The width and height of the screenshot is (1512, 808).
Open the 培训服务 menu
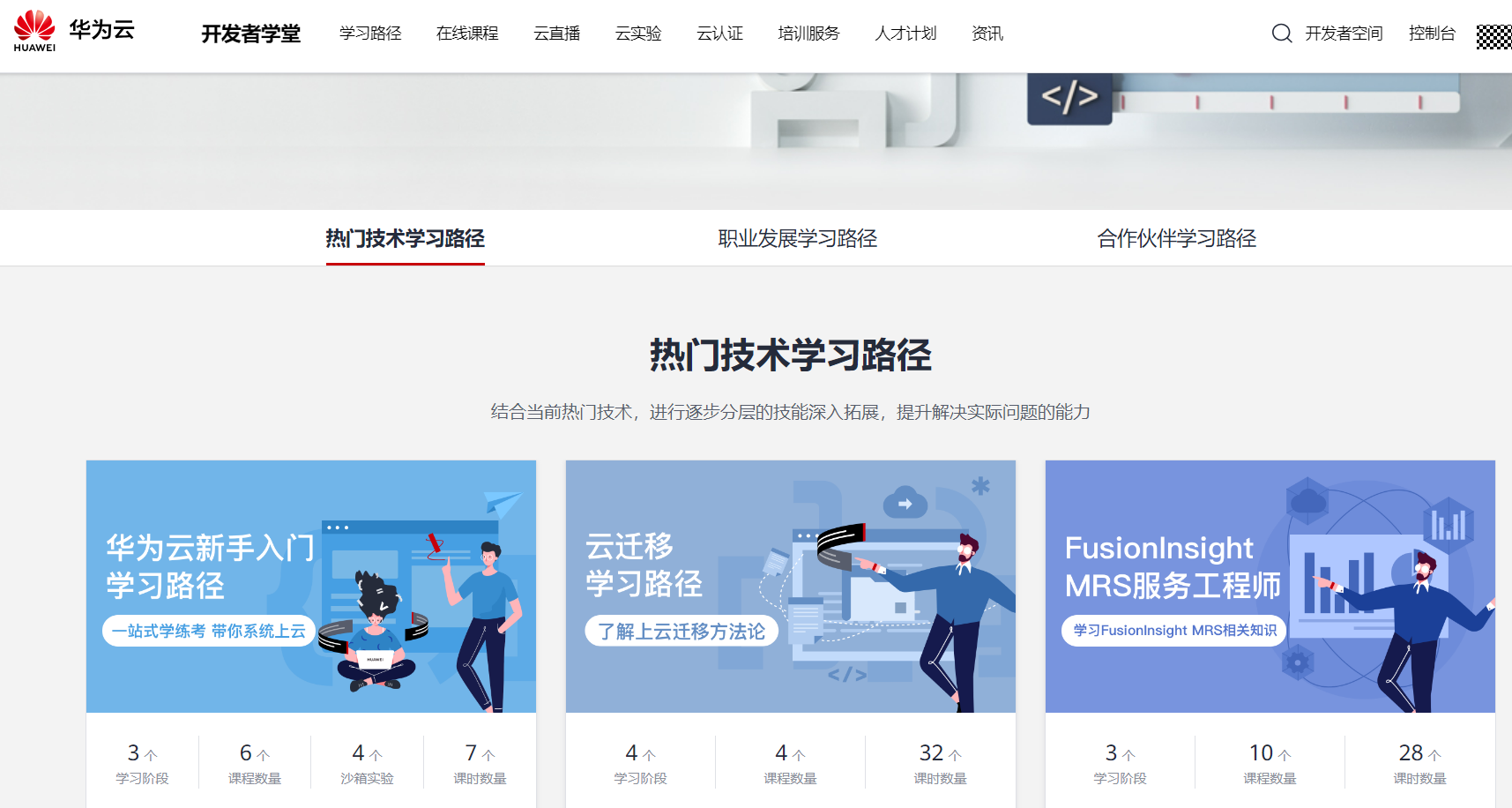point(809,34)
